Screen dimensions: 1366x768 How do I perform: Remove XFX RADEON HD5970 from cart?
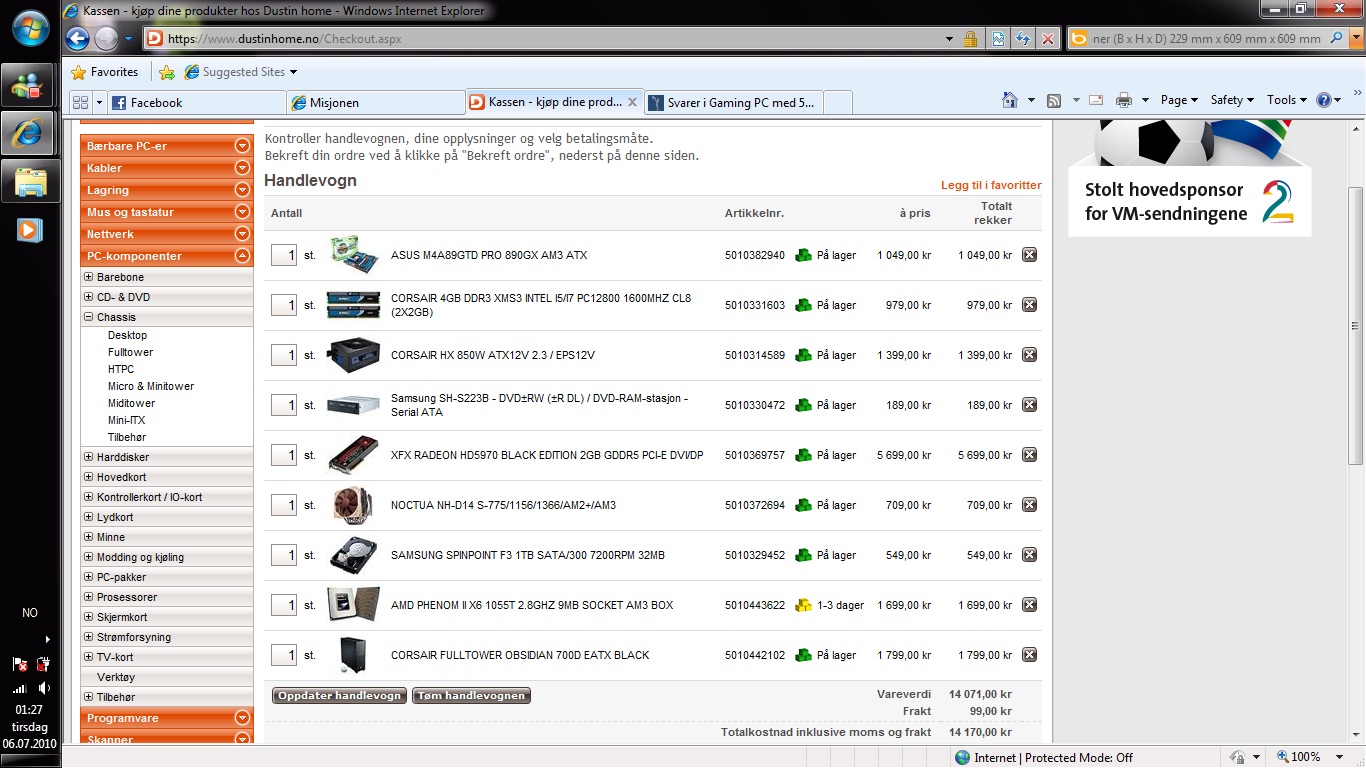click(x=1029, y=455)
